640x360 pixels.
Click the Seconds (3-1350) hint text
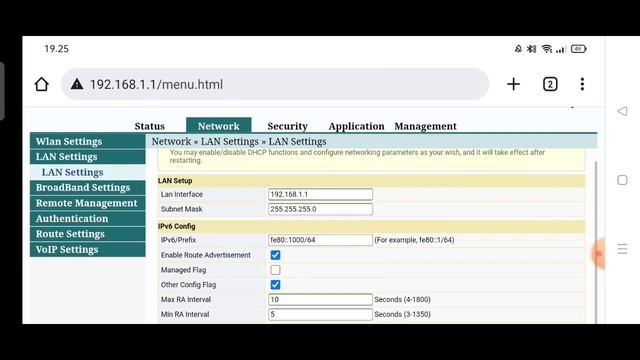(402, 314)
